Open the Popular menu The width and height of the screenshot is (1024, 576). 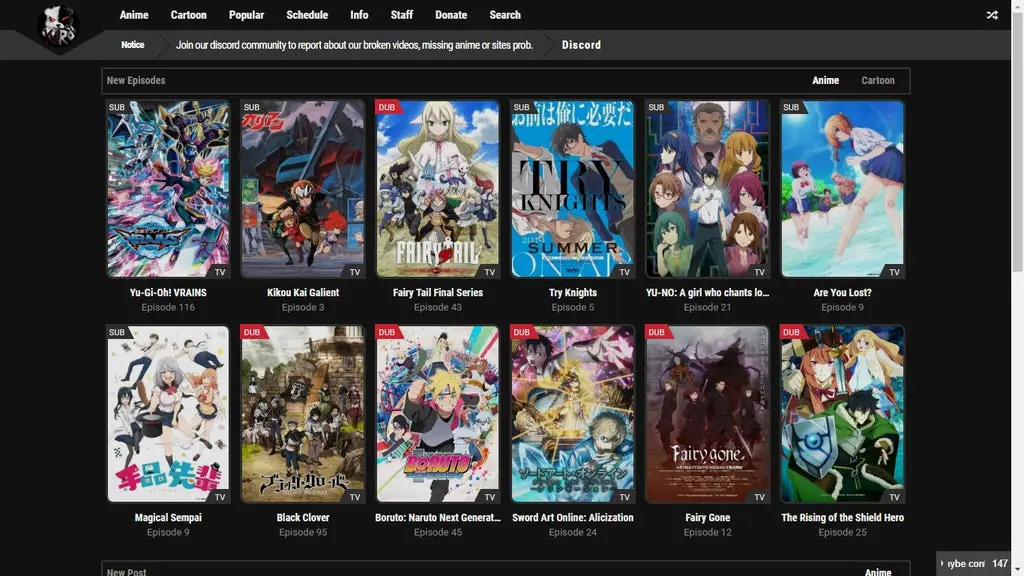click(246, 14)
